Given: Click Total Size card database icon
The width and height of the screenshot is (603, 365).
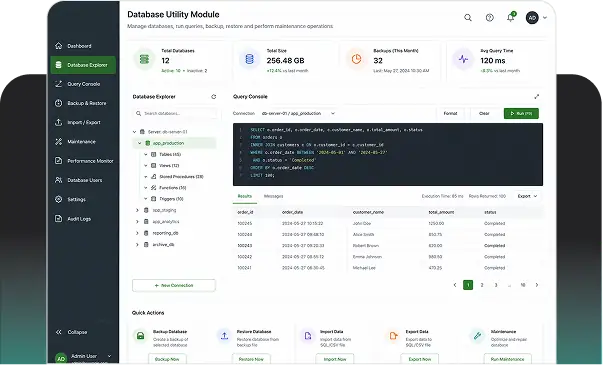Looking at the screenshot, I should (x=249, y=59).
